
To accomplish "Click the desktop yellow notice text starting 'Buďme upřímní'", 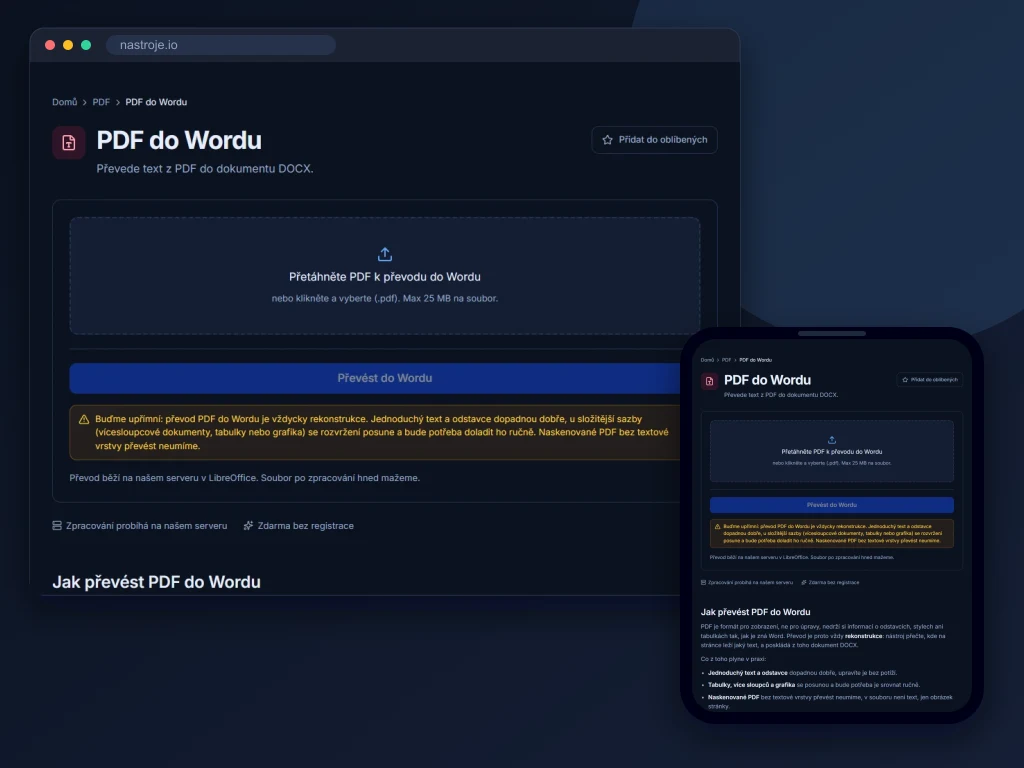I will coord(382,432).
